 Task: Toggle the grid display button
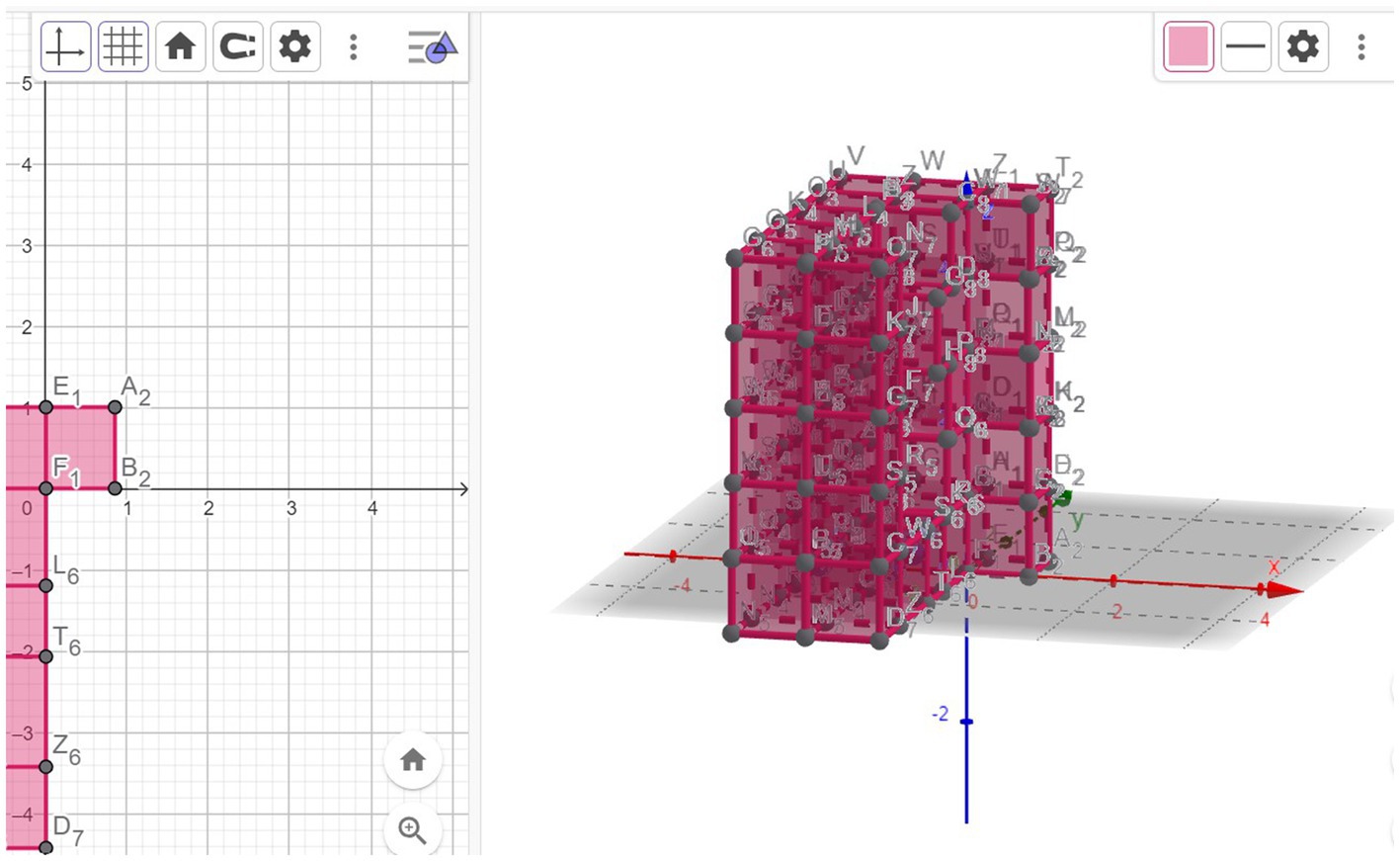click(x=124, y=46)
